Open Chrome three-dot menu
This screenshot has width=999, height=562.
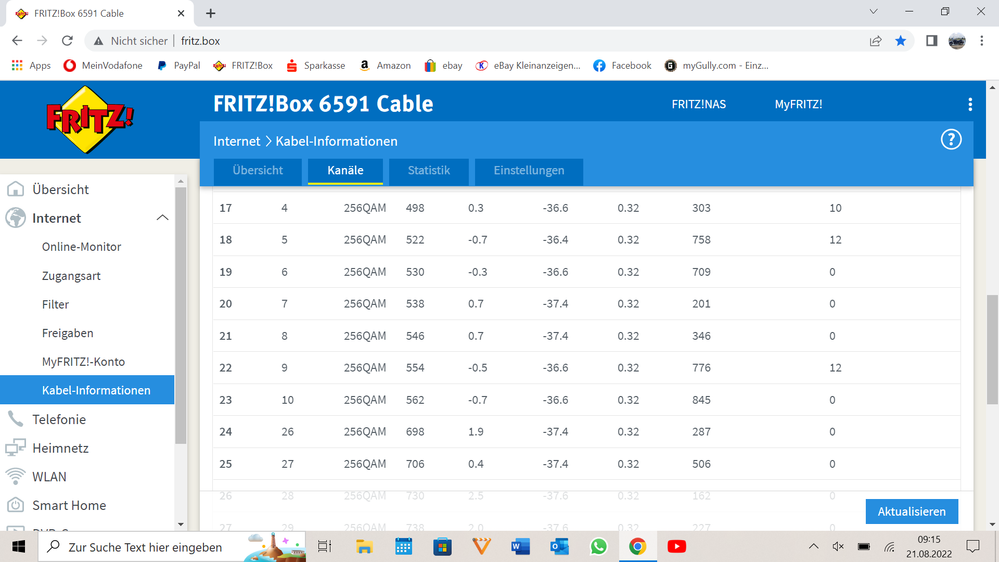click(982, 41)
